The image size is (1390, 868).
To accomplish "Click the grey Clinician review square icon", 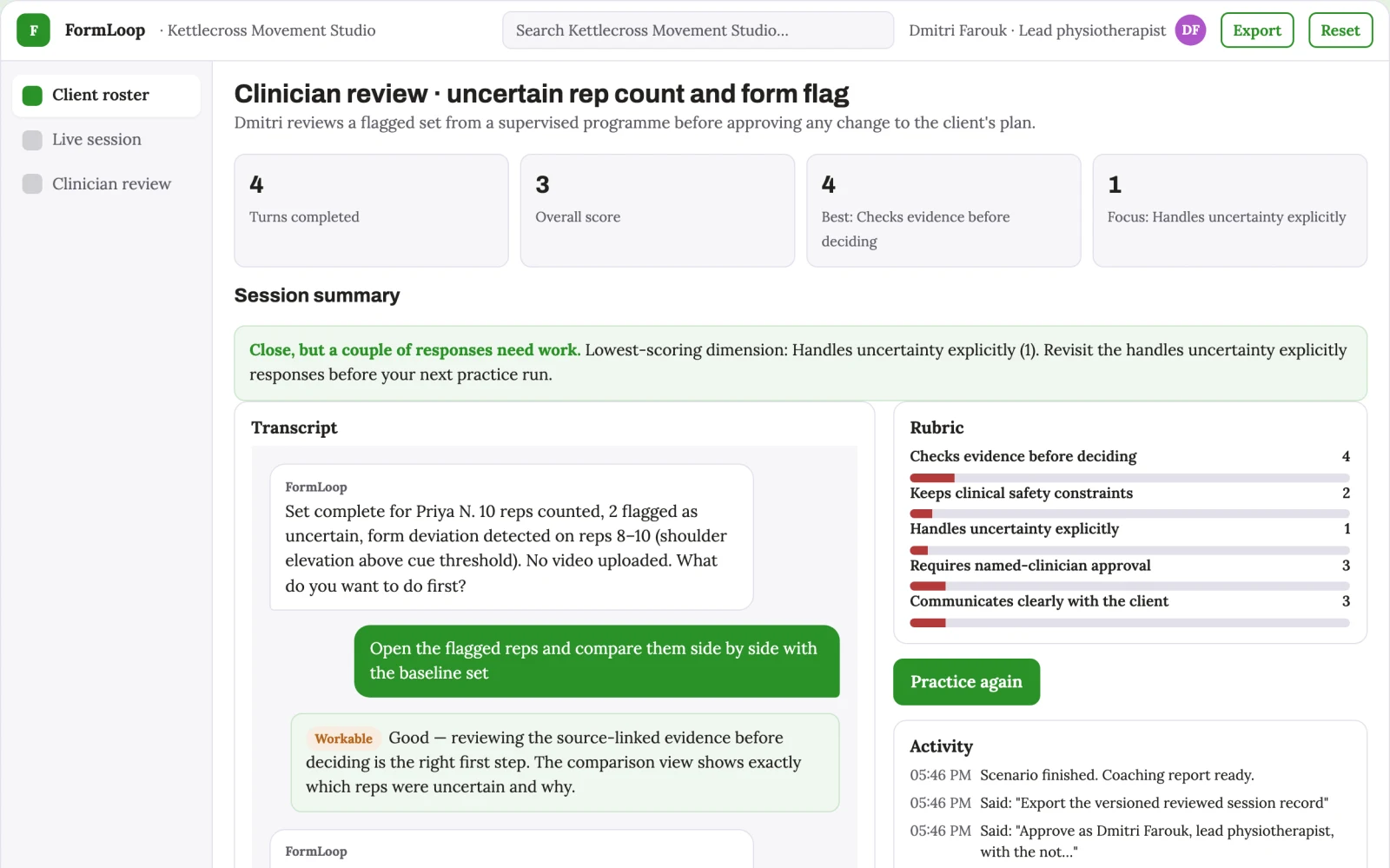I will point(32,184).
